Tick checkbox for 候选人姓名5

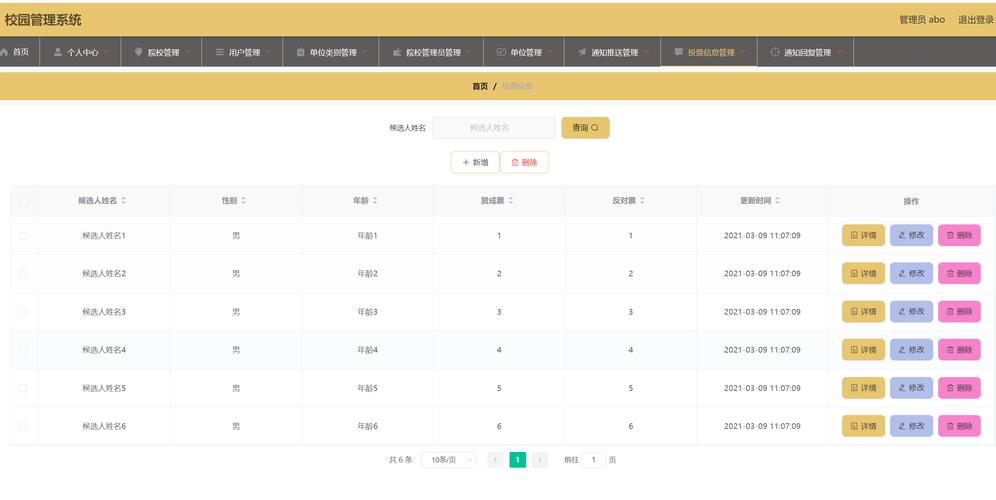24,388
